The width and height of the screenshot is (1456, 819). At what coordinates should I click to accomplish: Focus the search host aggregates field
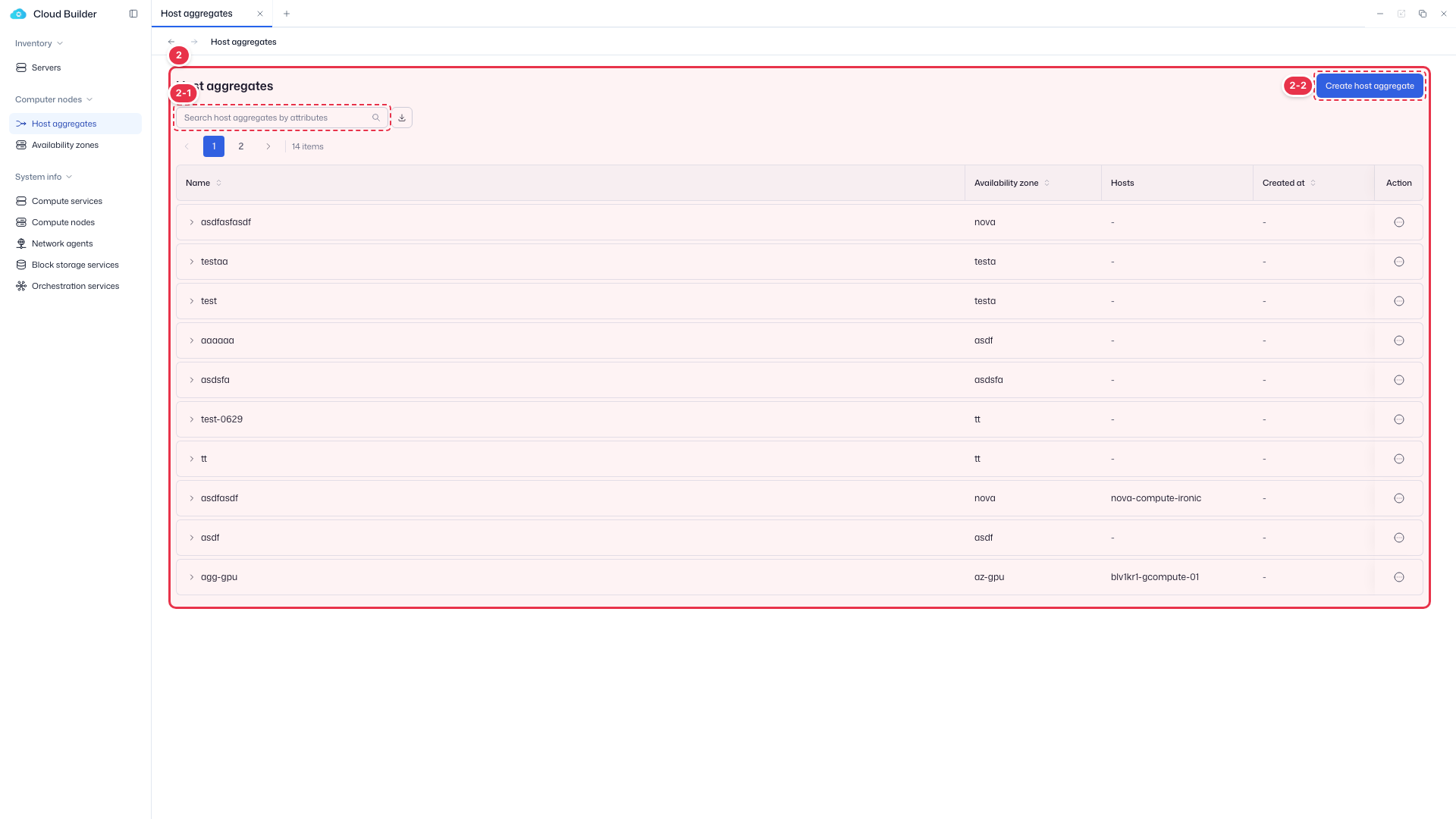[x=281, y=118]
